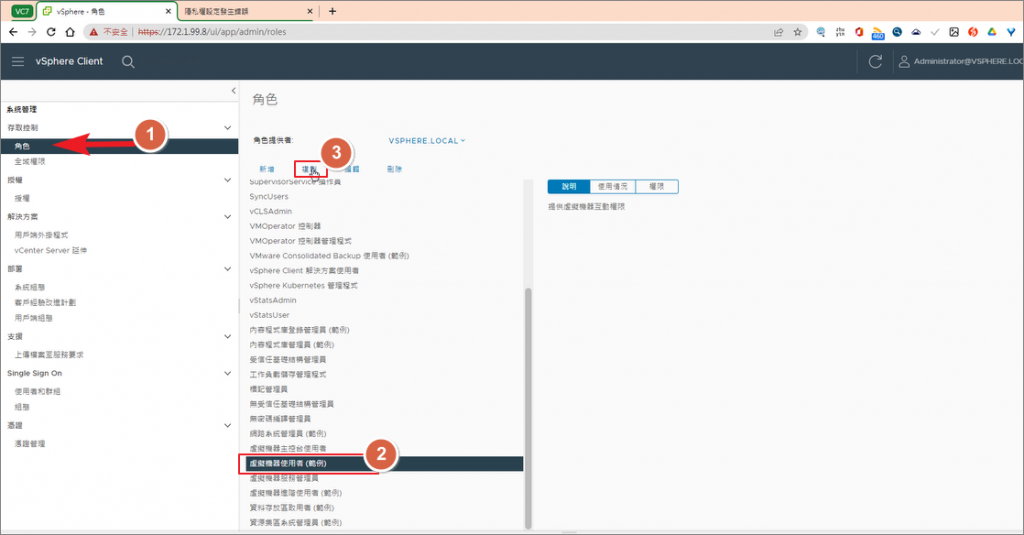Select the 無密碼編譯管理員 role
This screenshot has width=1024, height=535.
[x=280, y=419]
